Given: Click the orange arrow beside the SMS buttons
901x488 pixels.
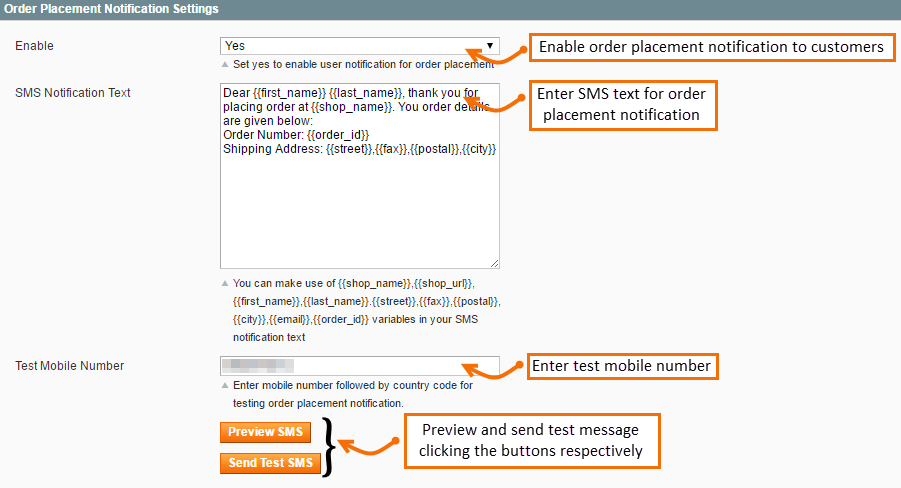Looking at the screenshot, I should [367, 446].
